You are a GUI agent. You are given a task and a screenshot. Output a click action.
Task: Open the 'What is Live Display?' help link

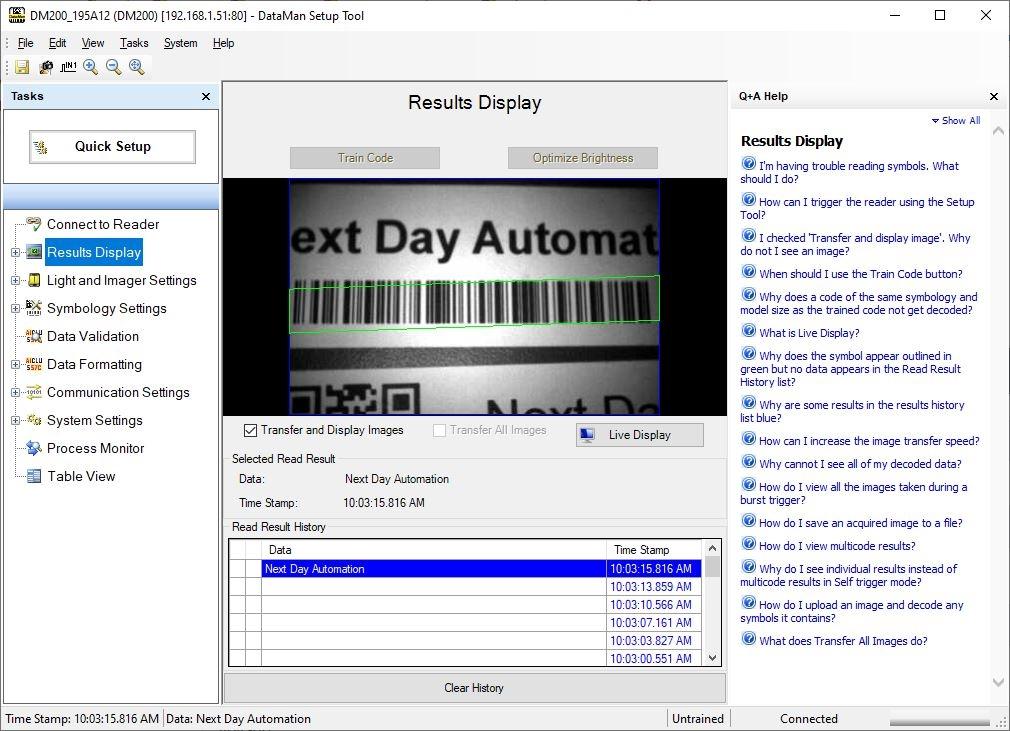808,333
